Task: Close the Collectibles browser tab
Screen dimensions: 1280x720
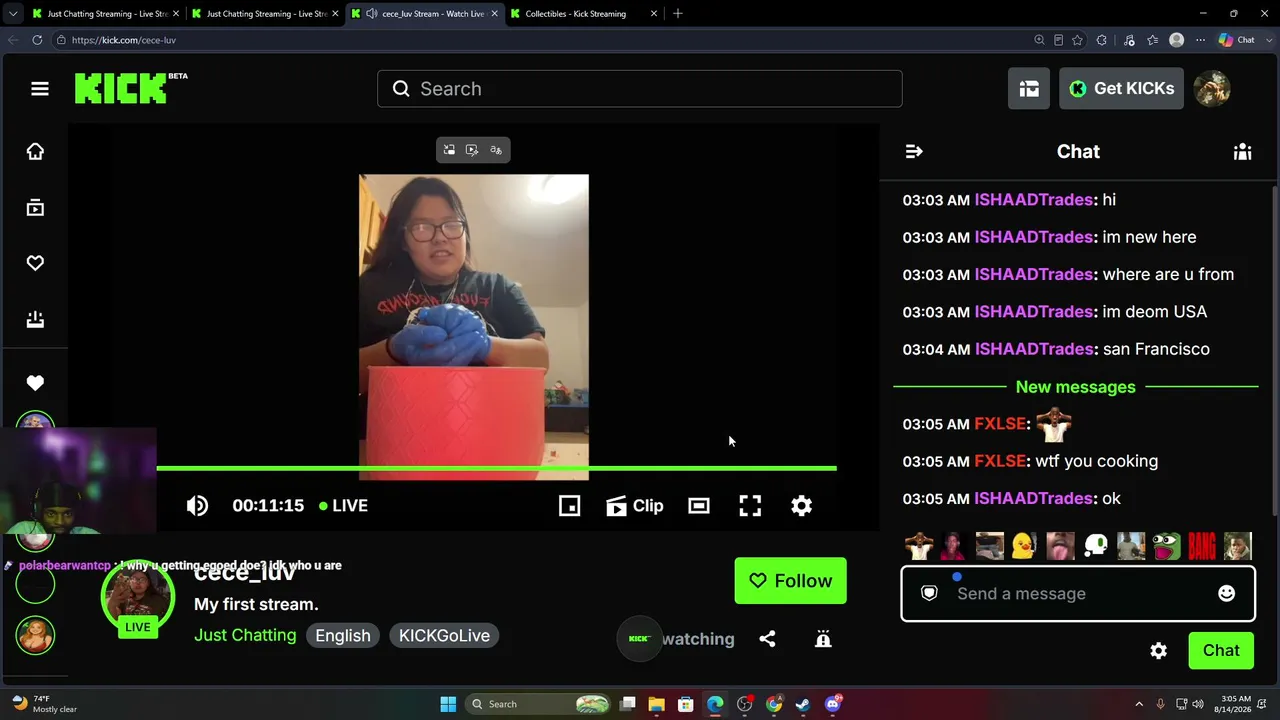Action: pyautogui.click(x=654, y=14)
